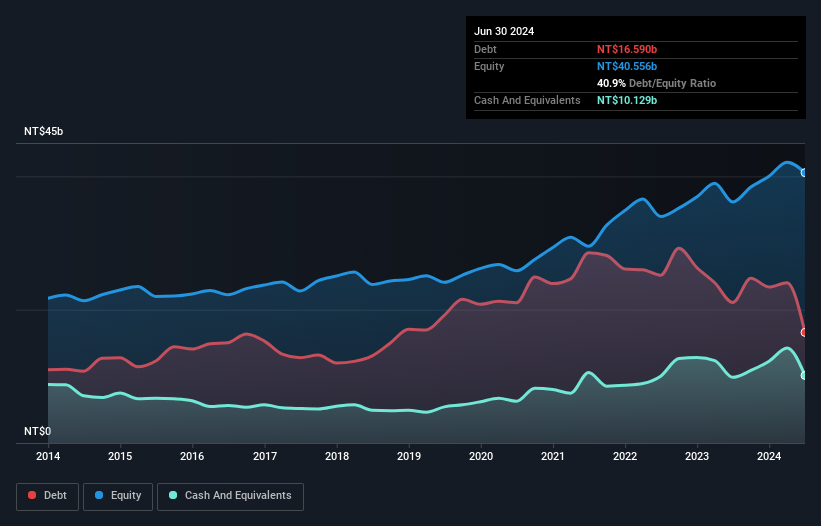Click the Jun 30 2024 tooltip date
The width and height of the screenshot is (821, 526).
pos(504,31)
